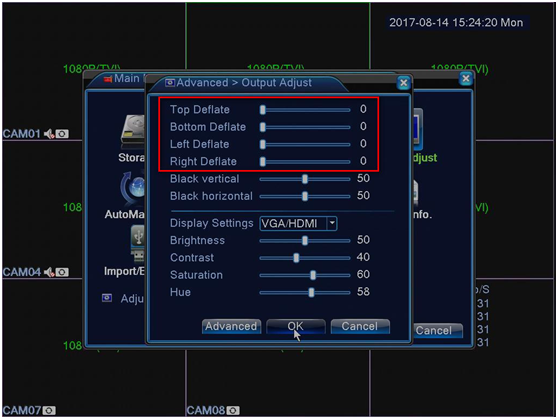Click CAM07 snapshot camera icon
Viewport: 558px width, 419px height.
(x=49, y=410)
